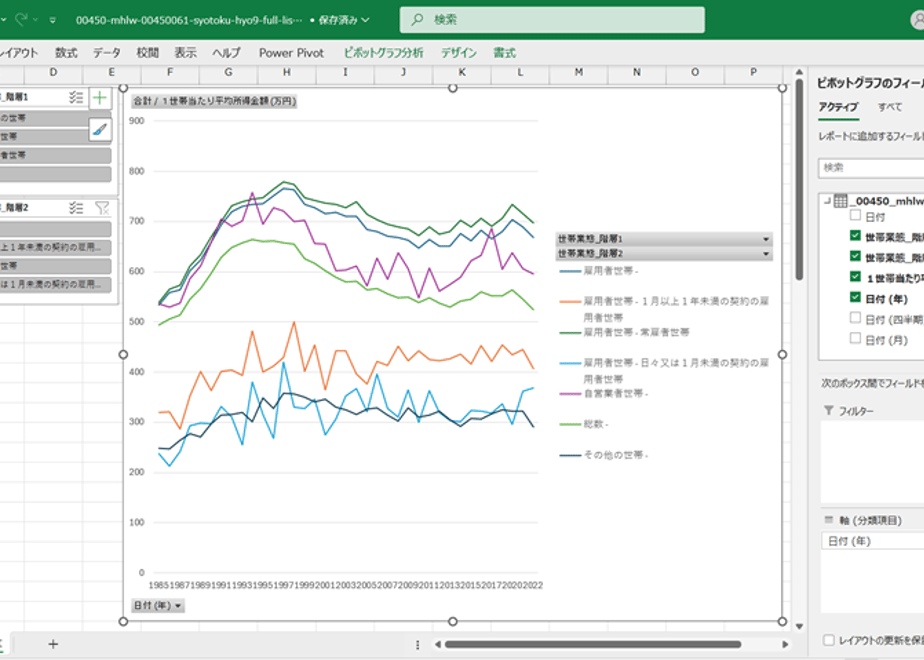Screen dimensions: 924x660
Task: Click vertical scrollbar up arrow
Action: [x=799, y=72]
